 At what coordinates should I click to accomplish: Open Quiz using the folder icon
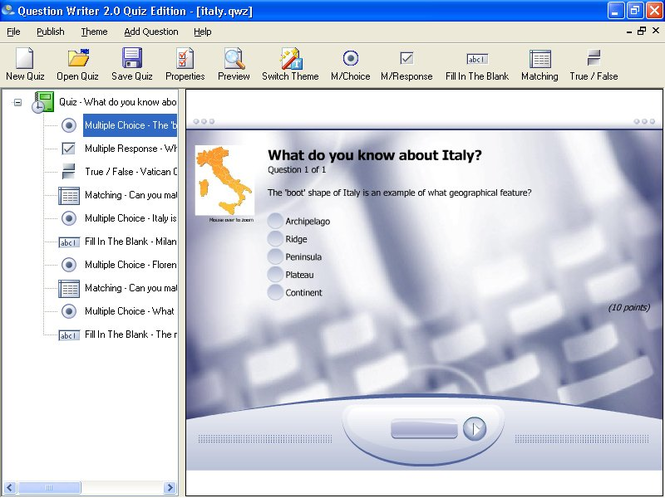[x=78, y=64]
